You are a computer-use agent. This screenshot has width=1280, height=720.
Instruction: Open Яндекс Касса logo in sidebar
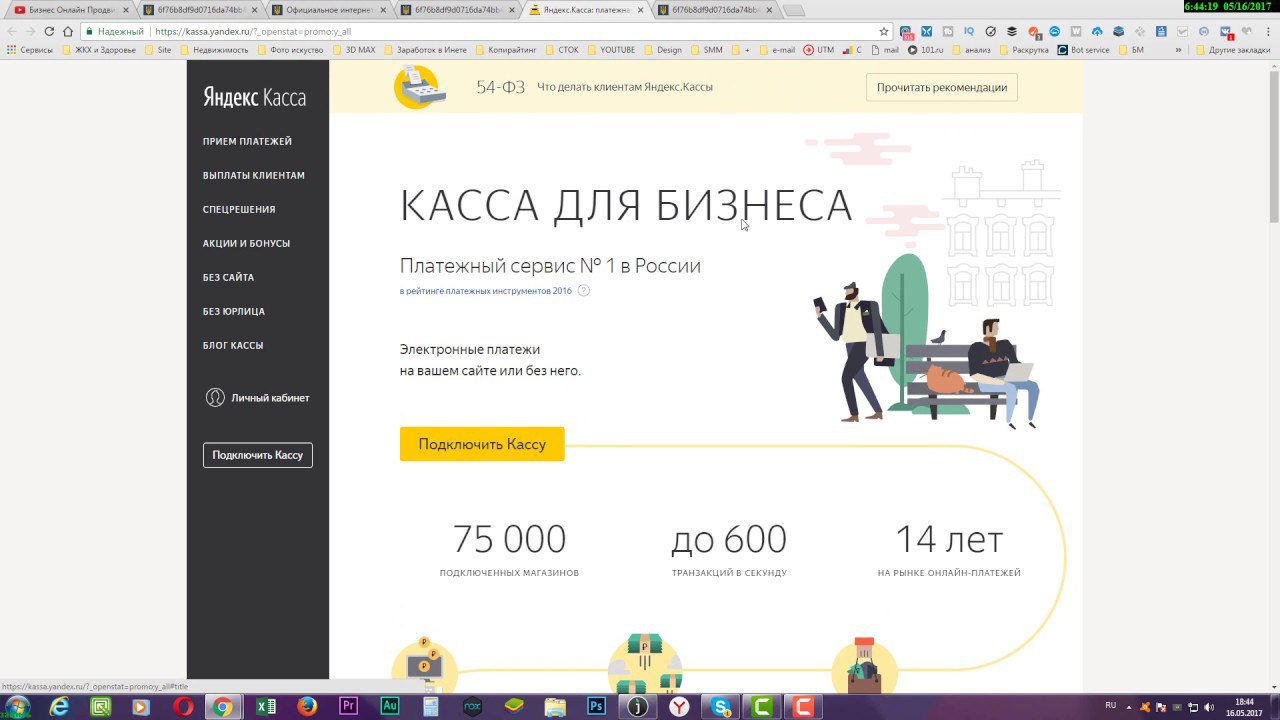254,97
